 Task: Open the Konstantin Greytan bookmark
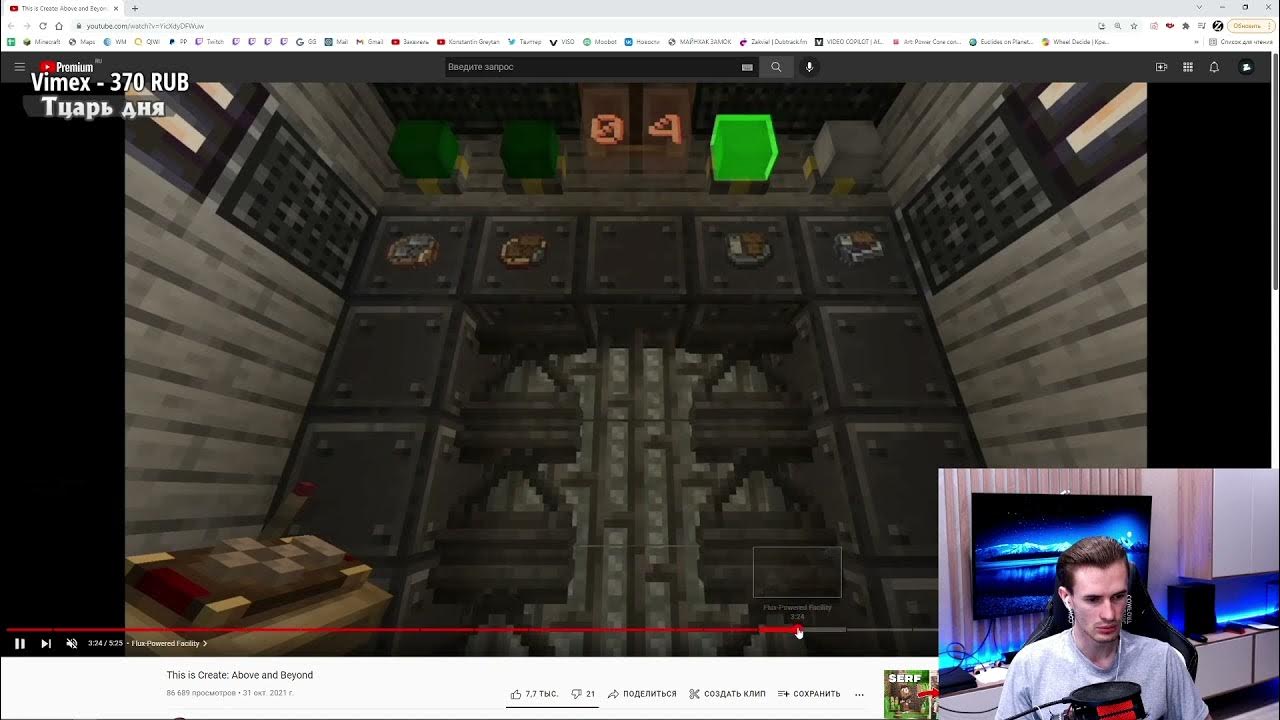pyautogui.click(x=468, y=42)
